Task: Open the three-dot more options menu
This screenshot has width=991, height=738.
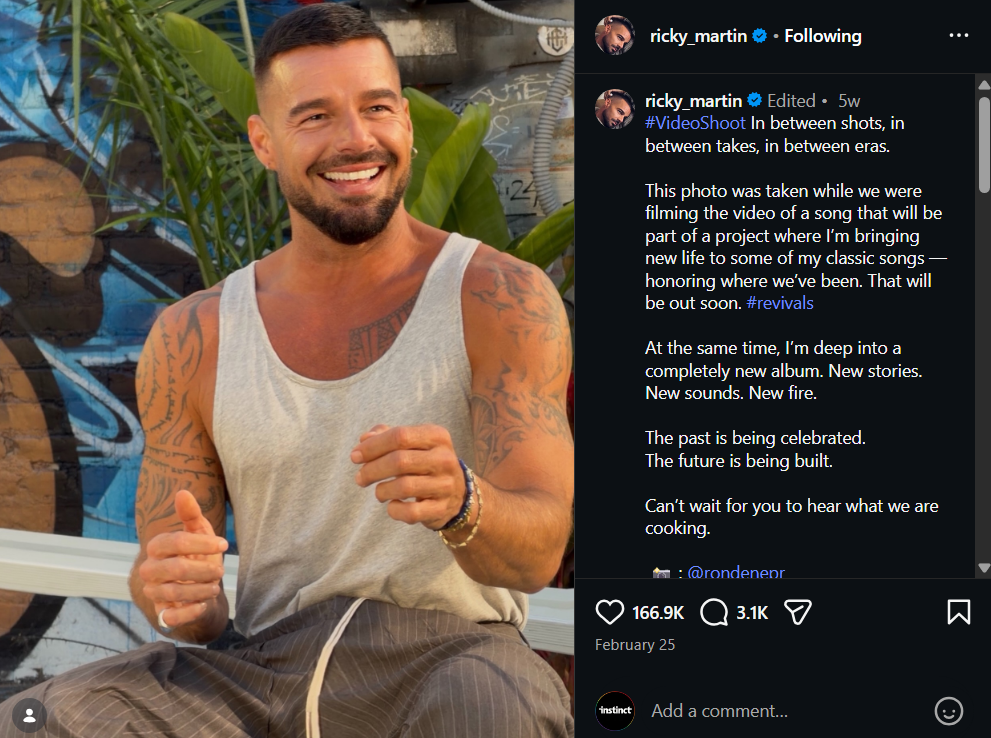Action: [x=959, y=35]
